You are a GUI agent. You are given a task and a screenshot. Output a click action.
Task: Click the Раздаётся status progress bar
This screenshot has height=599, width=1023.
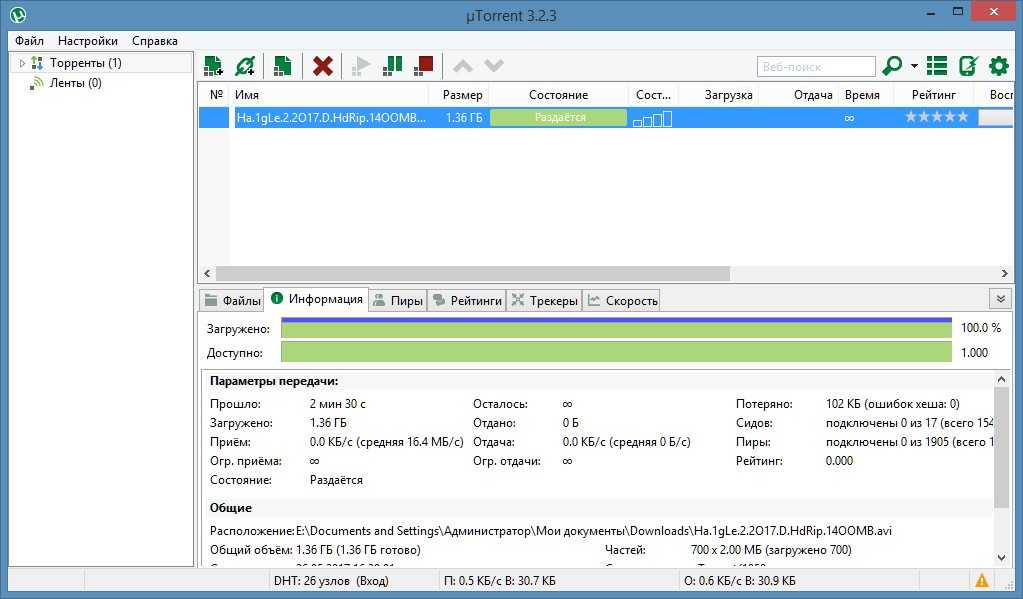(x=558, y=117)
